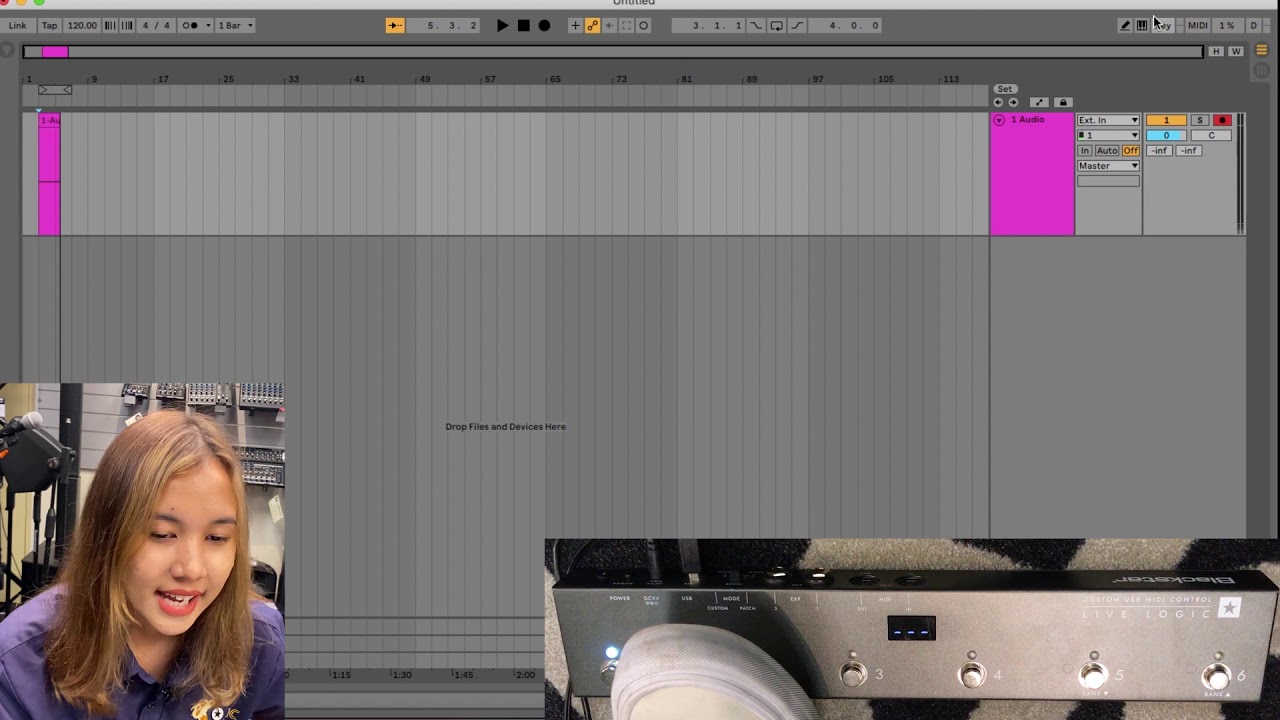Viewport: 1280px width, 720px height.
Task: Jump to the previous locator arrow
Action: click(998, 102)
